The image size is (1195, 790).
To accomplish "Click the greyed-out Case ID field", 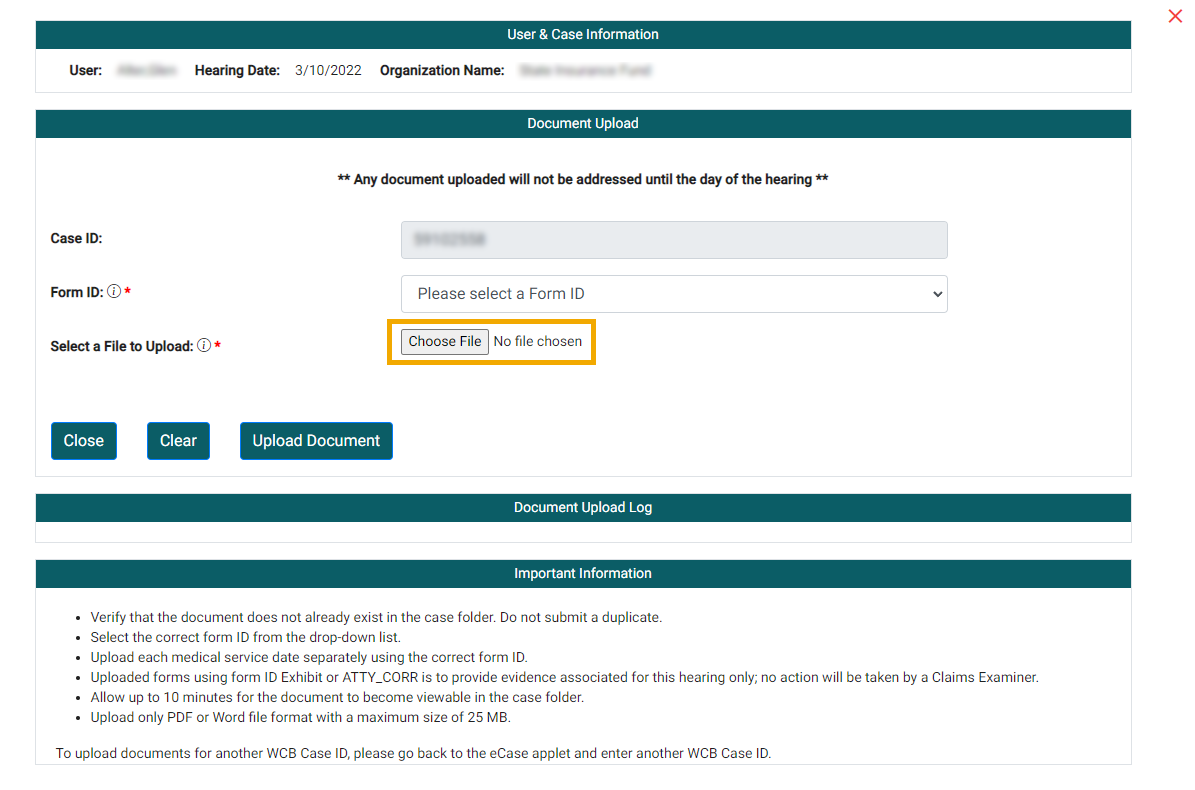I will point(674,240).
